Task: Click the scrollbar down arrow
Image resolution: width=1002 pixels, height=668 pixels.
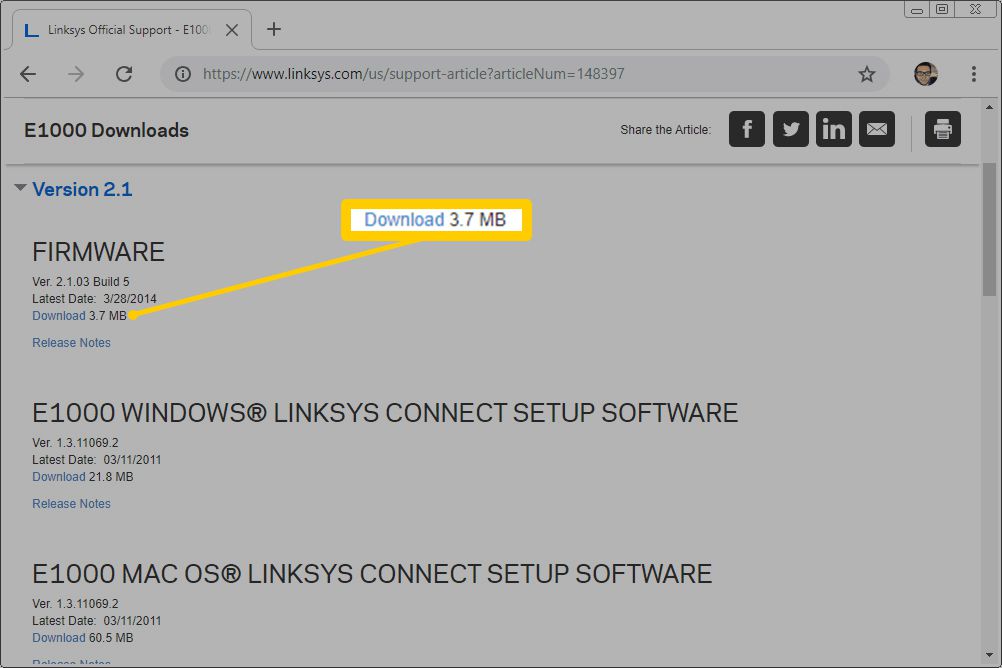Action: tap(989, 655)
